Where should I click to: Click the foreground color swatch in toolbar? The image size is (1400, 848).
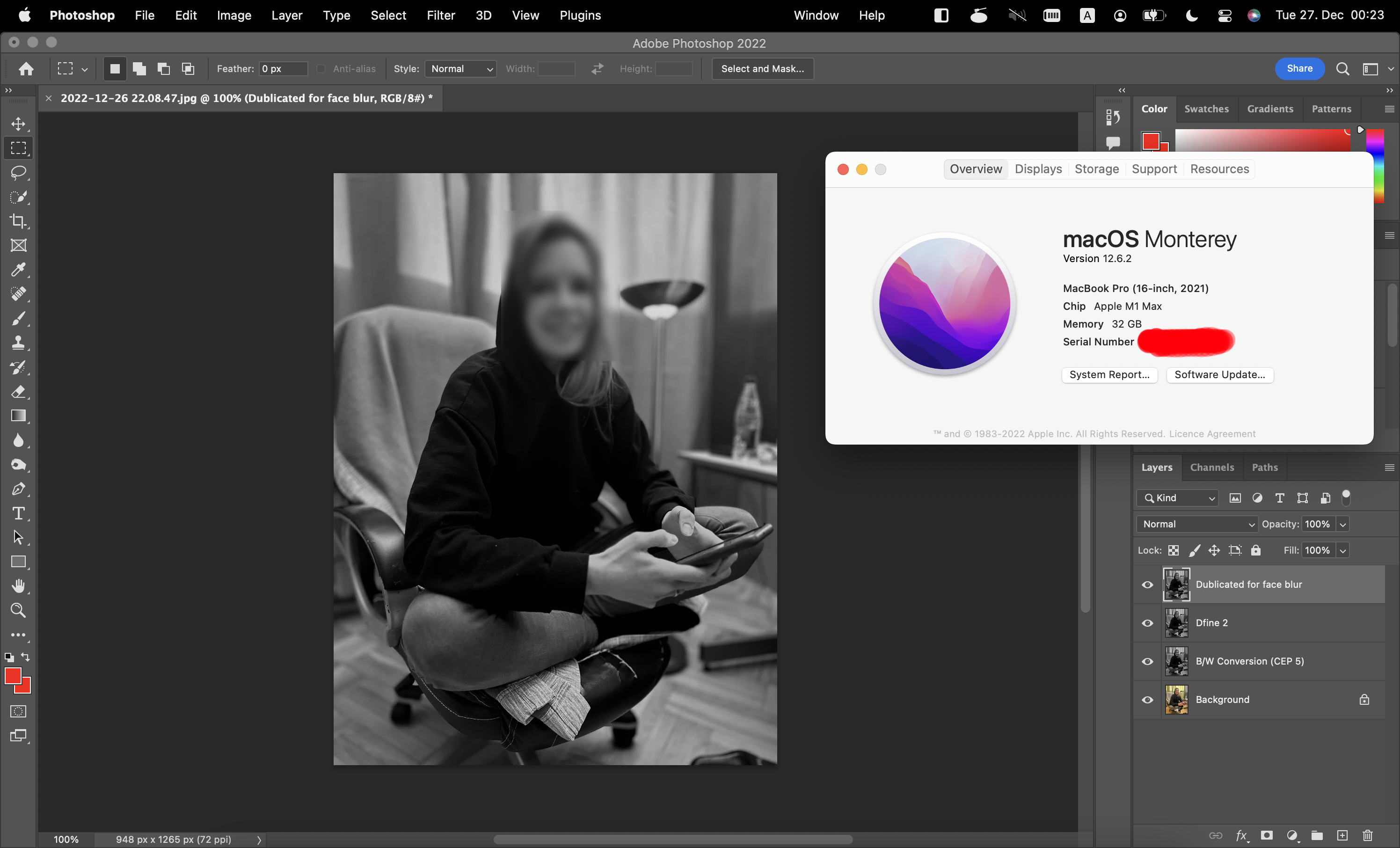tap(13, 676)
